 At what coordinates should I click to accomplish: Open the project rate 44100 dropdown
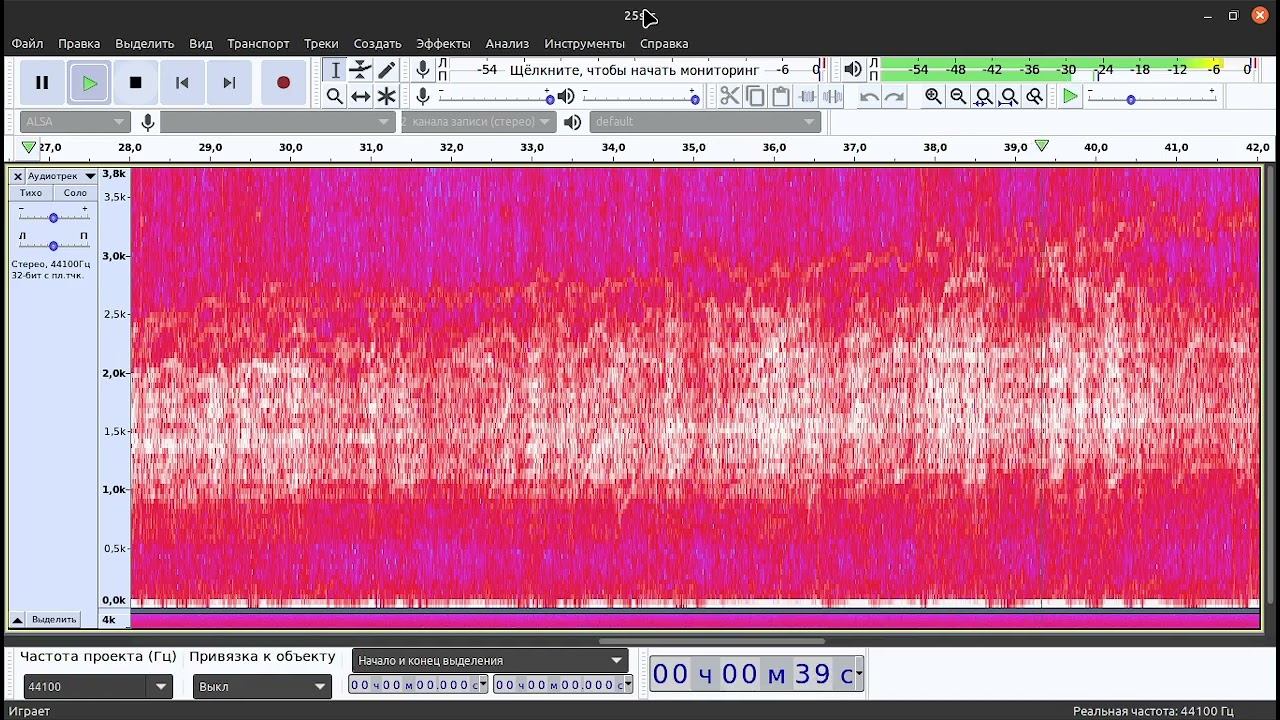click(160, 687)
